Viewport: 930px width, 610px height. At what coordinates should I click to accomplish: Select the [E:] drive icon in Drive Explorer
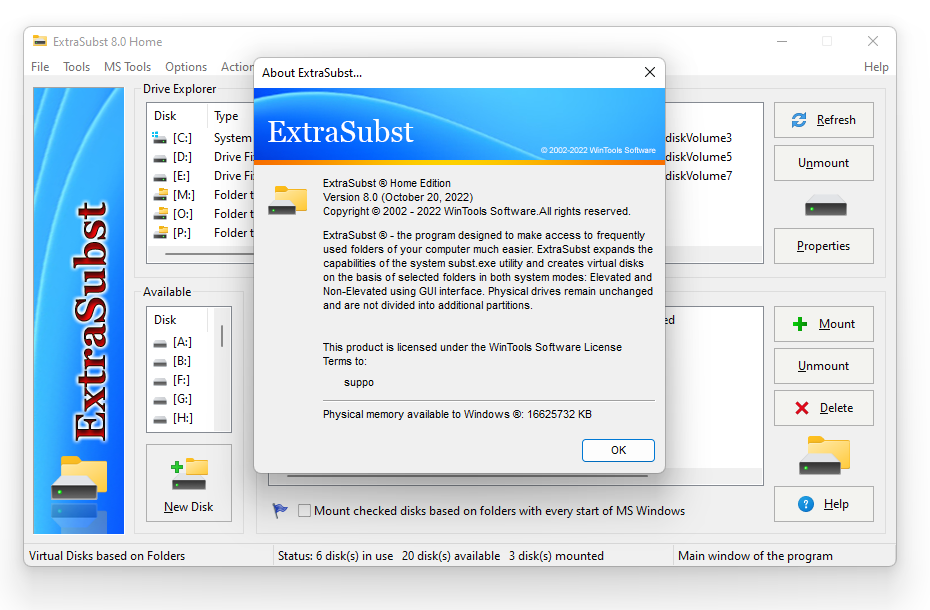(160, 176)
